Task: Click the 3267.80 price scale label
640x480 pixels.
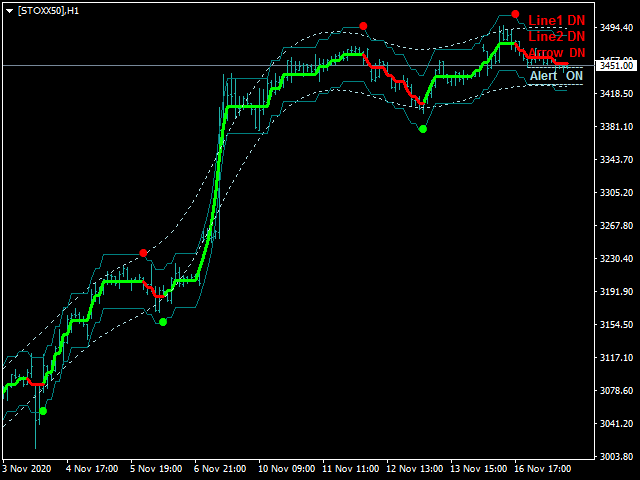Action: 616,226
